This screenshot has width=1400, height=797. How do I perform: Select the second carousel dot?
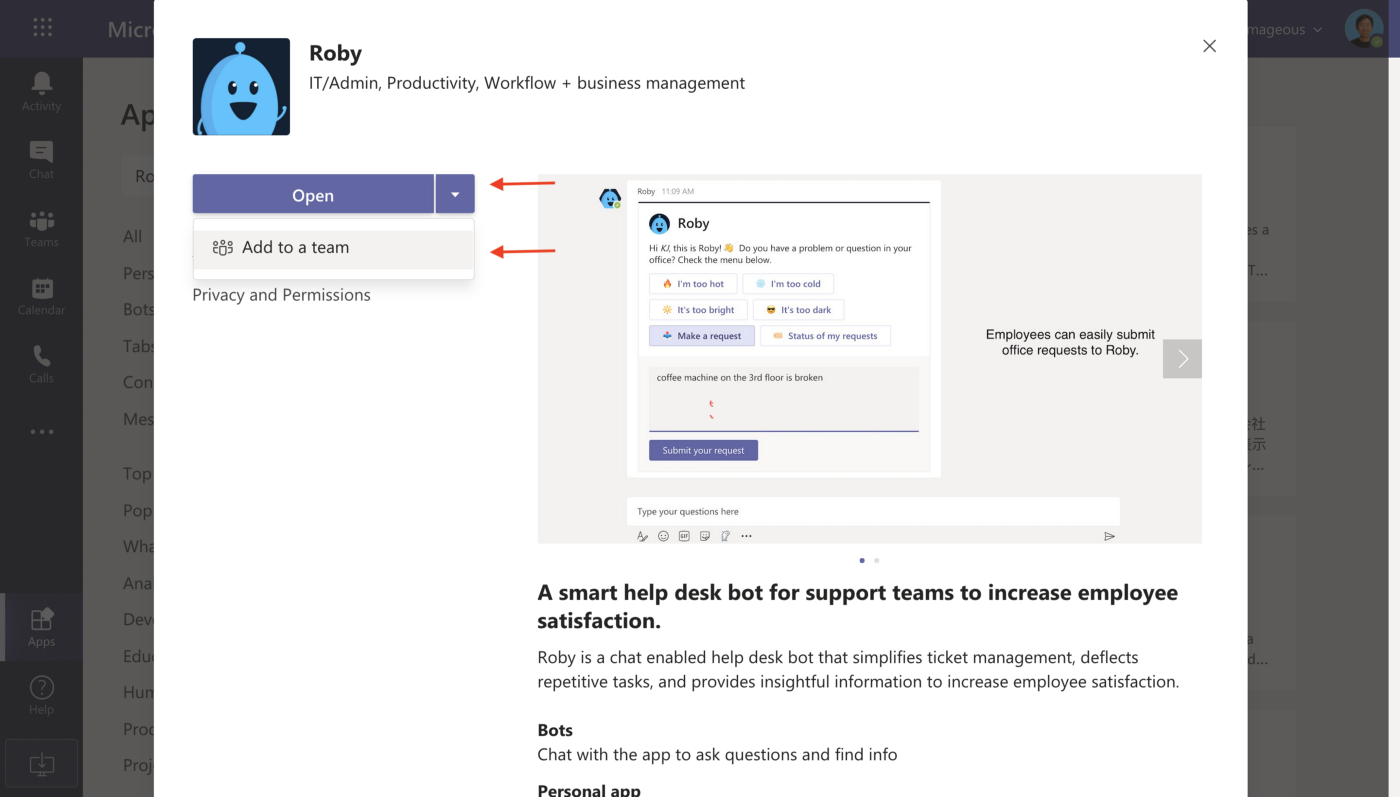click(x=877, y=561)
